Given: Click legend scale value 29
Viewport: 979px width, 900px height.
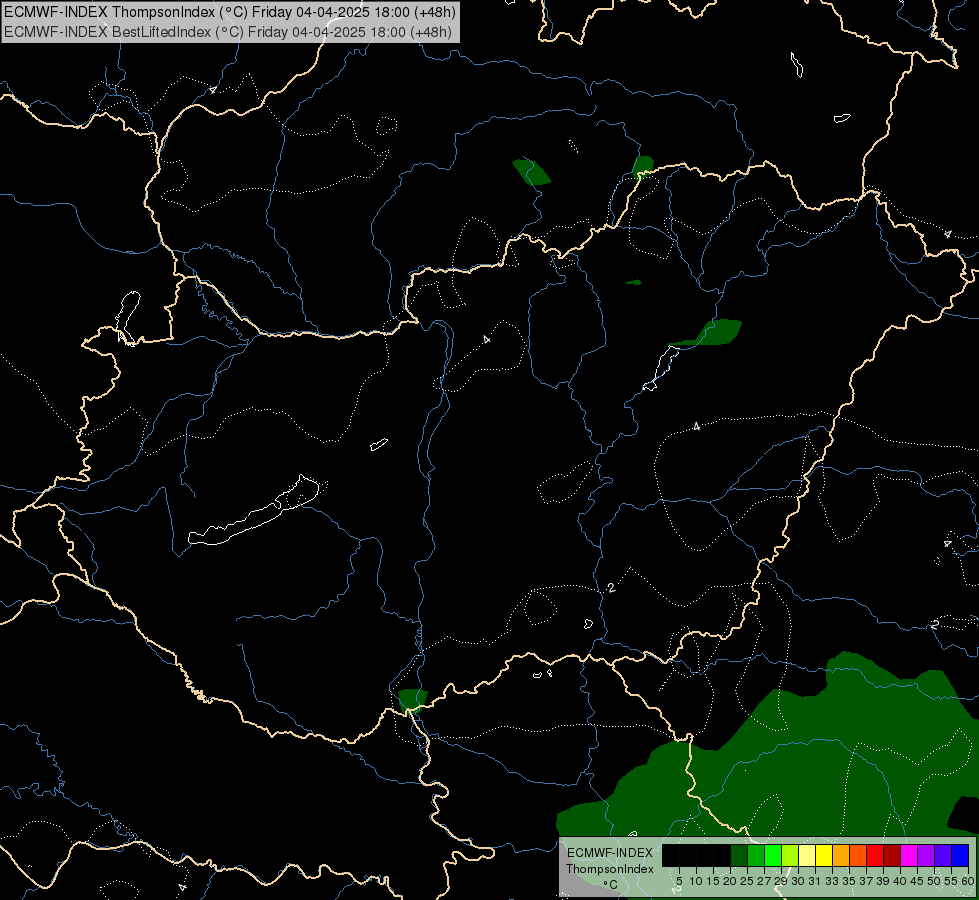Looking at the screenshot, I should click(781, 881).
